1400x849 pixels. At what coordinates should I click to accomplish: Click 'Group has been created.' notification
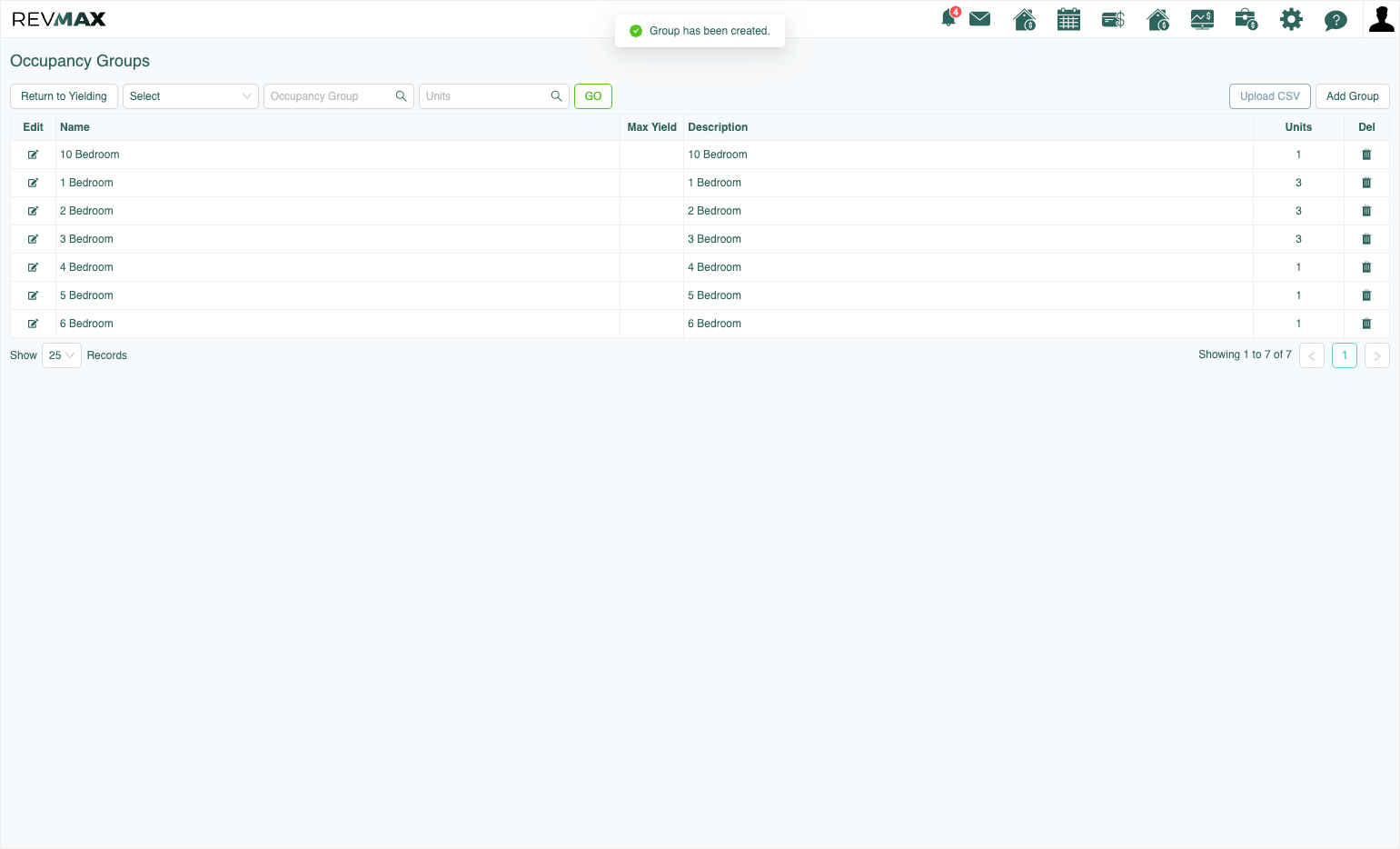pyautogui.click(x=700, y=31)
